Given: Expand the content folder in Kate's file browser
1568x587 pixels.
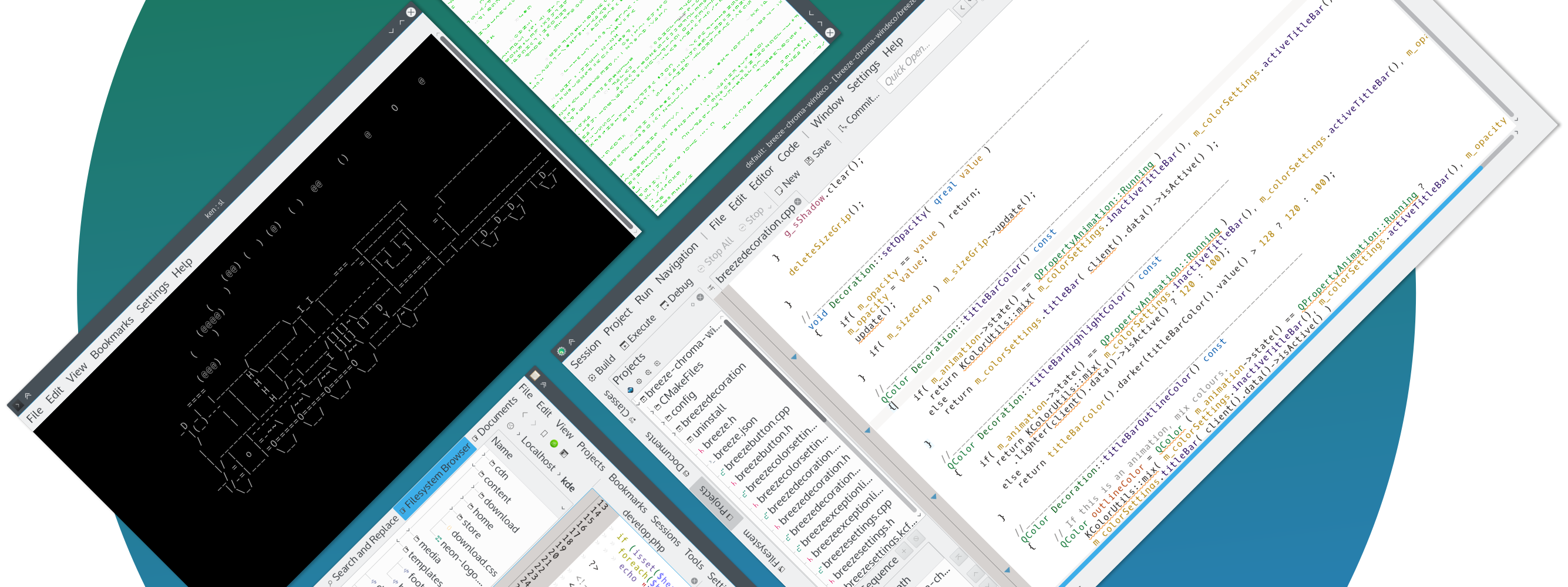Looking at the screenshot, I should (473, 465).
